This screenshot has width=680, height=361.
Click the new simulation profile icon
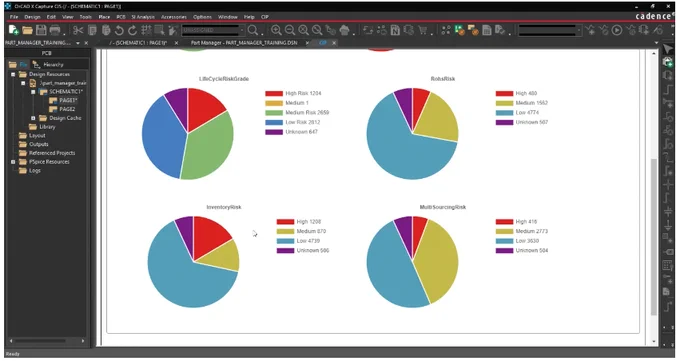coord(590,30)
